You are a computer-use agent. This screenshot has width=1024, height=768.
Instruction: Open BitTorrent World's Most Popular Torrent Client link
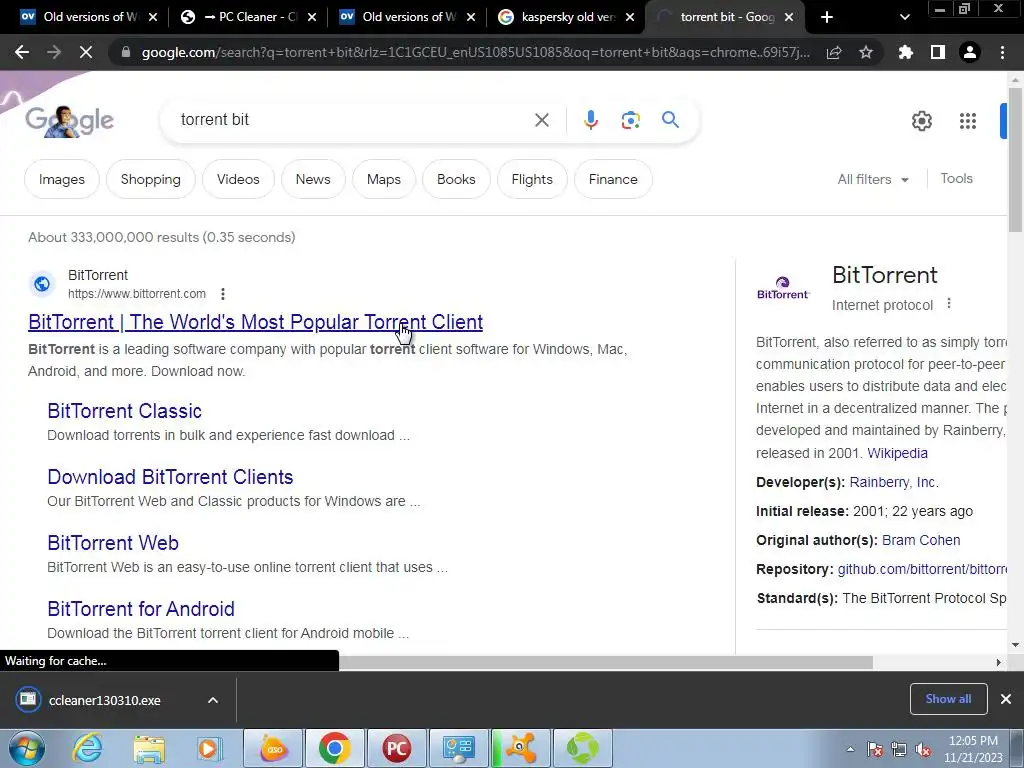click(x=255, y=322)
